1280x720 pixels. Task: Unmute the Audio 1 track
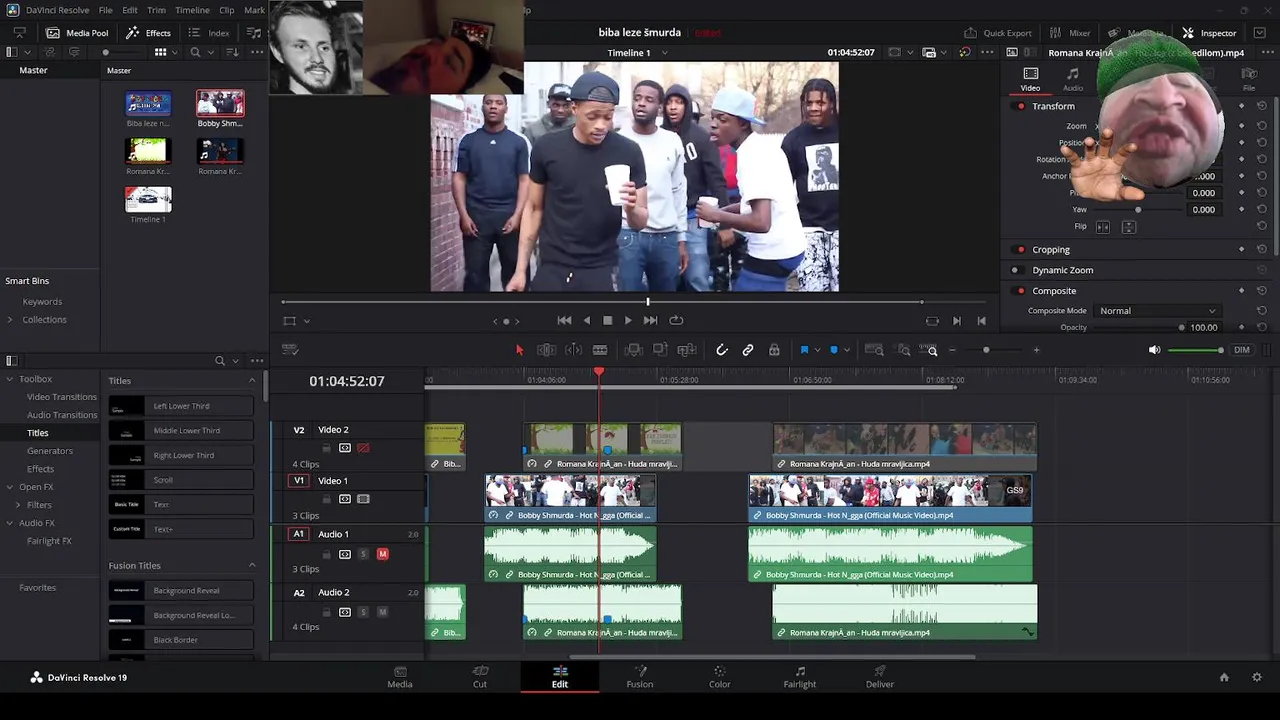[x=382, y=554]
